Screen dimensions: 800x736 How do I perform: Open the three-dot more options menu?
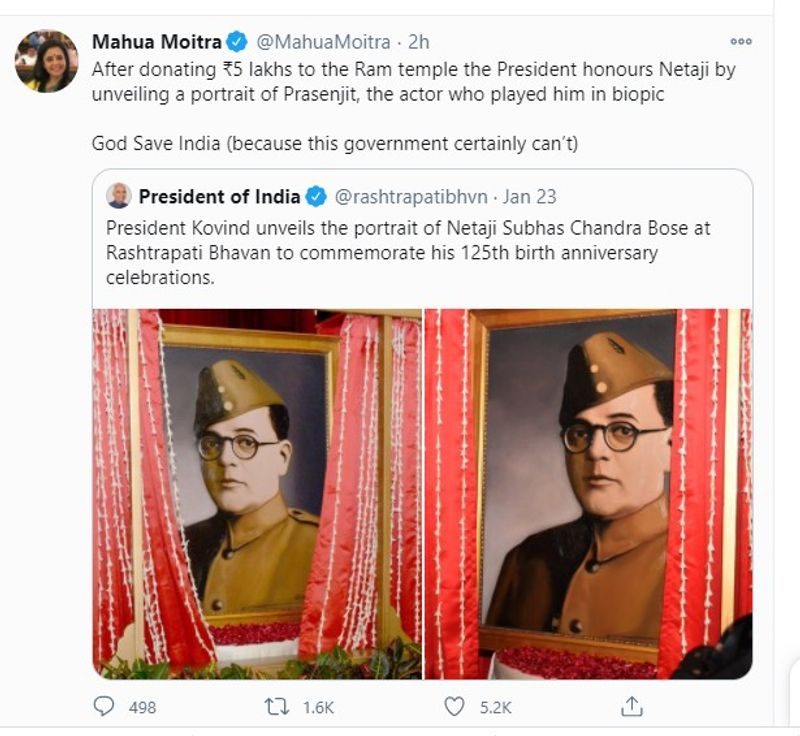(x=741, y=41)
